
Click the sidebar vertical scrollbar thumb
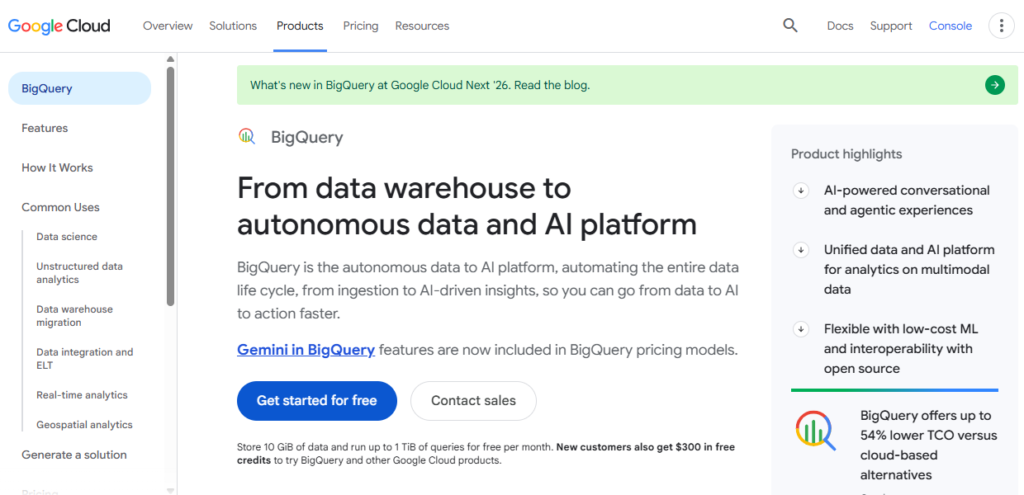tap(170, 186)
